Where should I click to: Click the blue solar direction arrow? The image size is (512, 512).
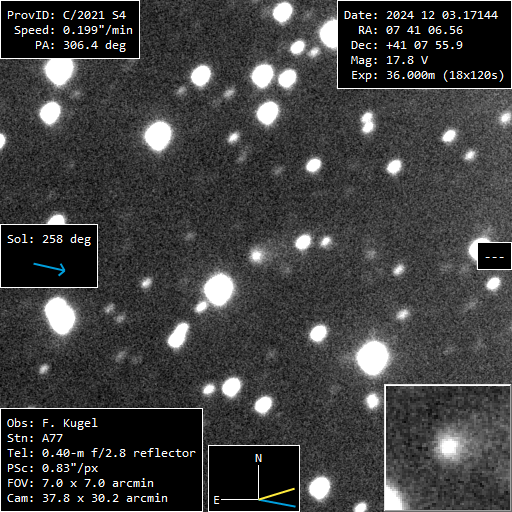[49, 269]
